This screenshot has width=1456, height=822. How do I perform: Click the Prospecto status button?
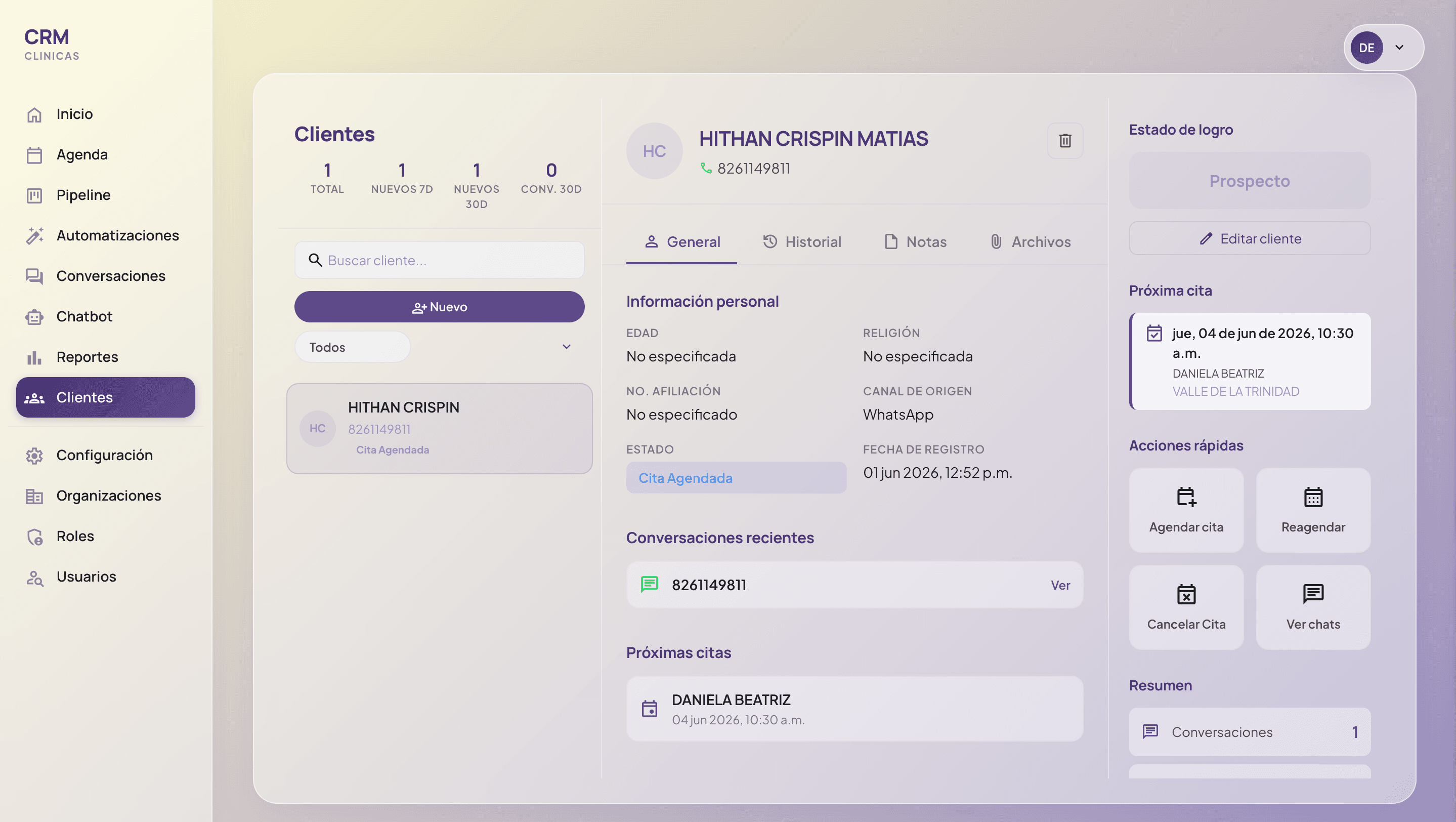(1250, 181)
